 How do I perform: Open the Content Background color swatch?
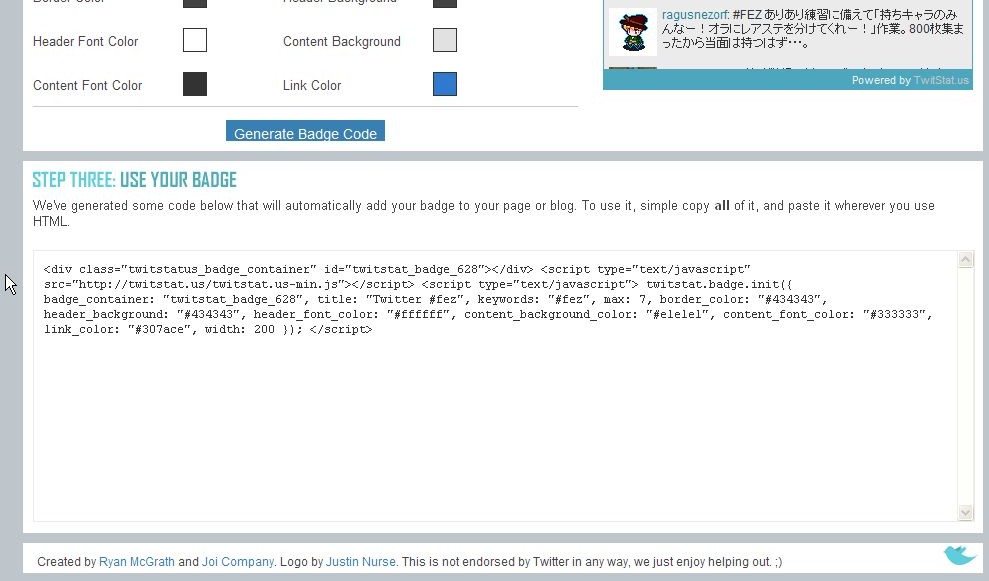click(445, 40)
